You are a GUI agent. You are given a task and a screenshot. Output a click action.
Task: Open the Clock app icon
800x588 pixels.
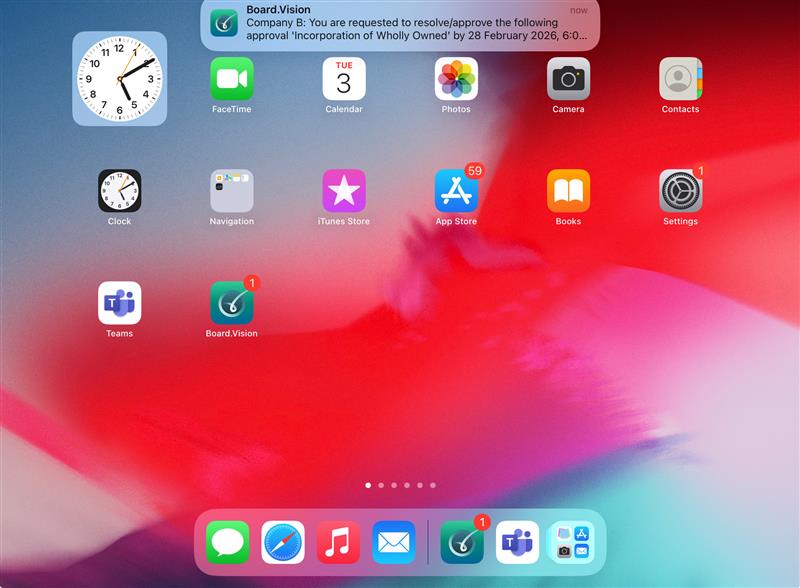119,191
